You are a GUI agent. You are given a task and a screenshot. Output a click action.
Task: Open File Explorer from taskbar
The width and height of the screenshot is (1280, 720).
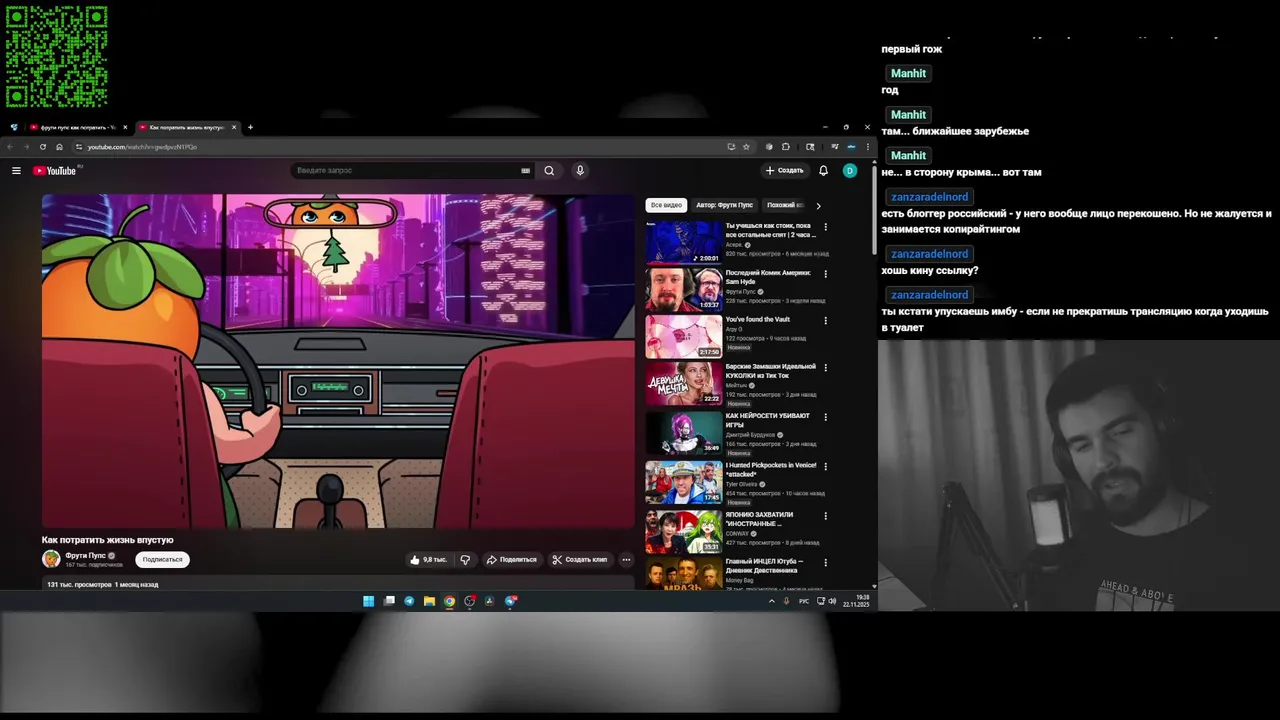429,601
